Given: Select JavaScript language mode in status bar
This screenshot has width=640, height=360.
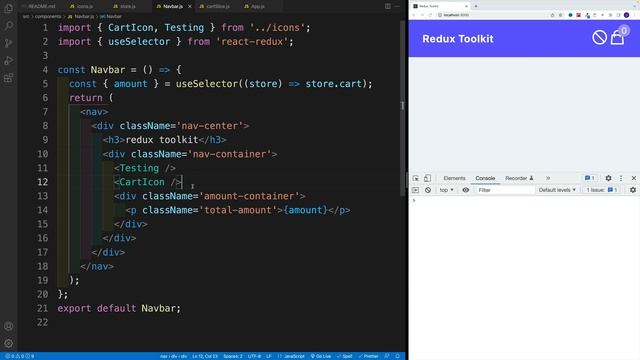Looking at the screenshot, I should point(291,356).
